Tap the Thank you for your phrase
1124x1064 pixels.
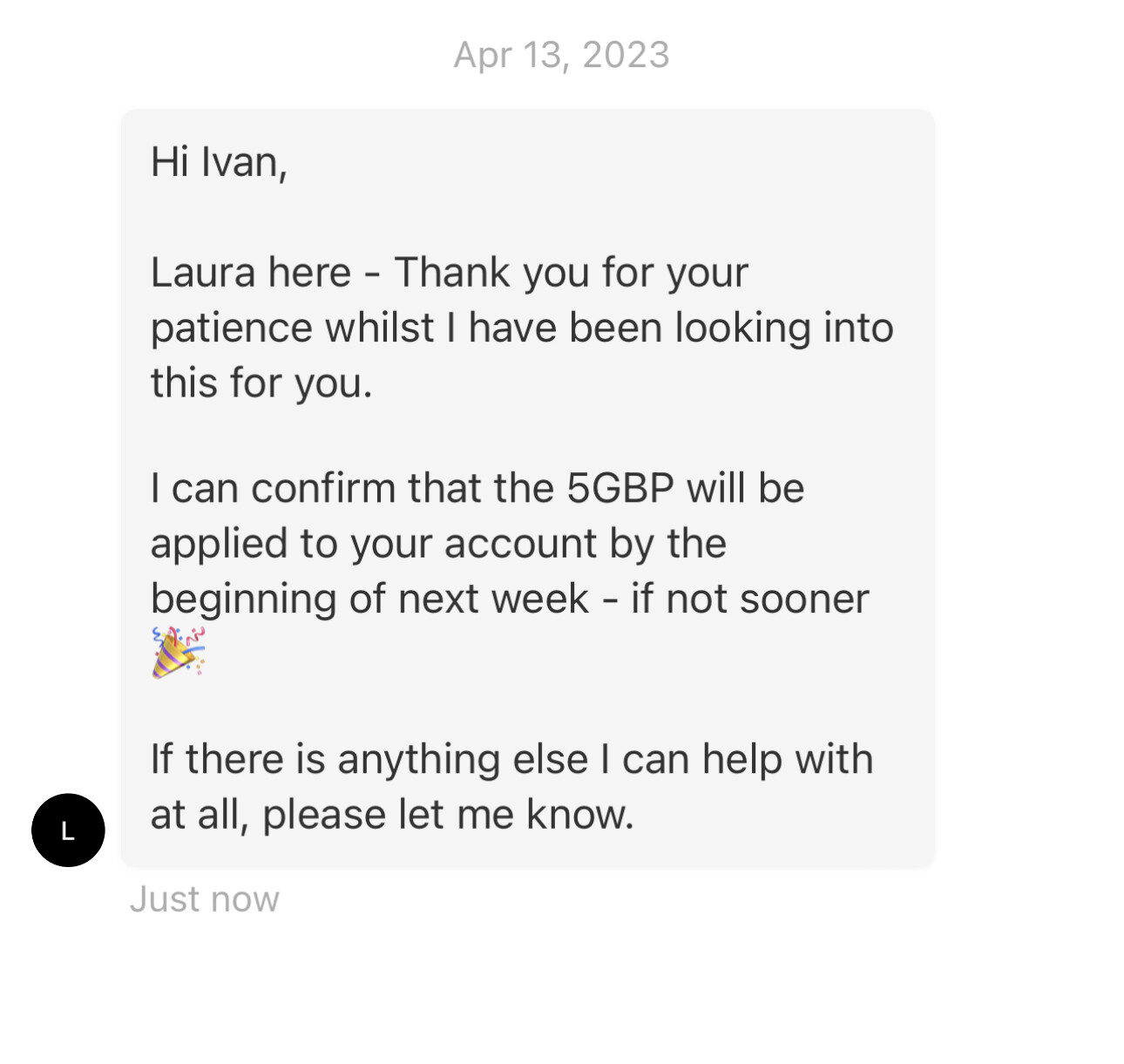coord(572,274)
